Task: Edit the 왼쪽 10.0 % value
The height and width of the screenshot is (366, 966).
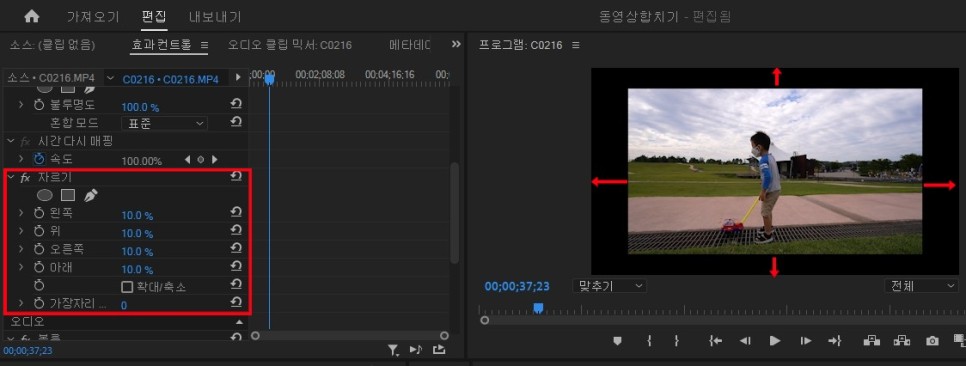Action: click(x=137, y=216)
